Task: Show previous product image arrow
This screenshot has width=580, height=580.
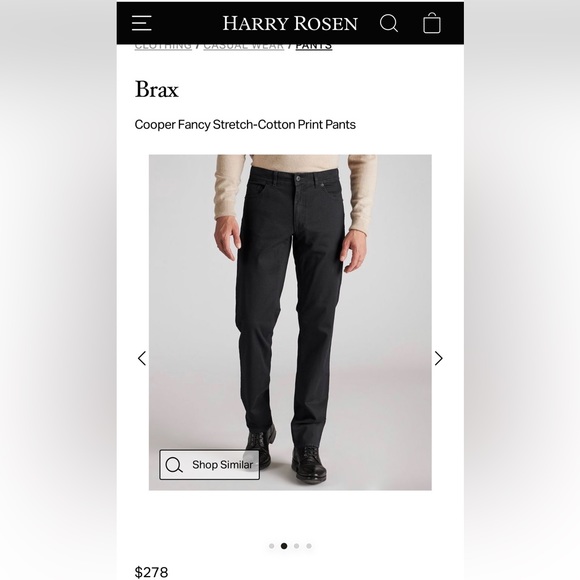Action: tap(142, 358)
